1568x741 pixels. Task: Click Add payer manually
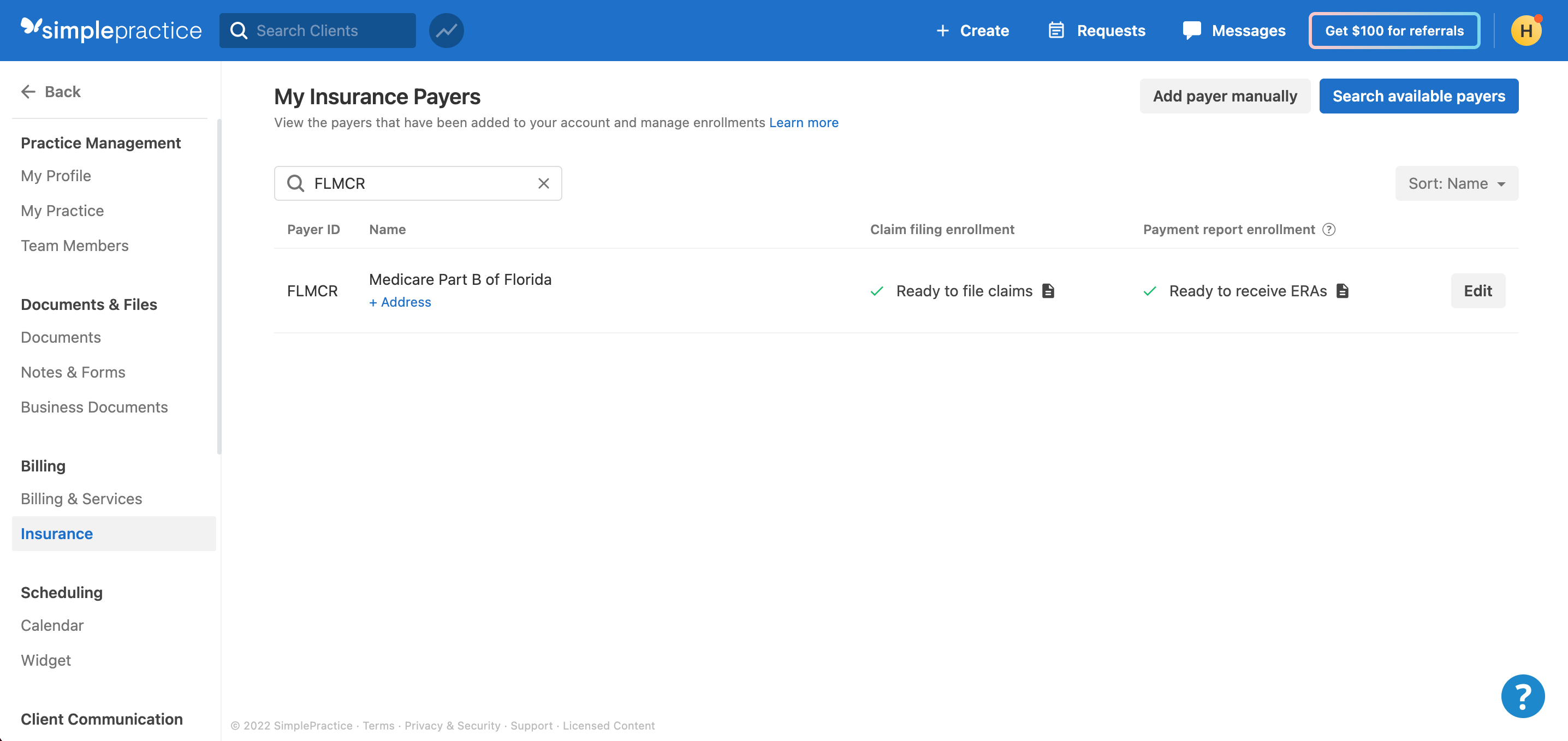click(1224, 96)
